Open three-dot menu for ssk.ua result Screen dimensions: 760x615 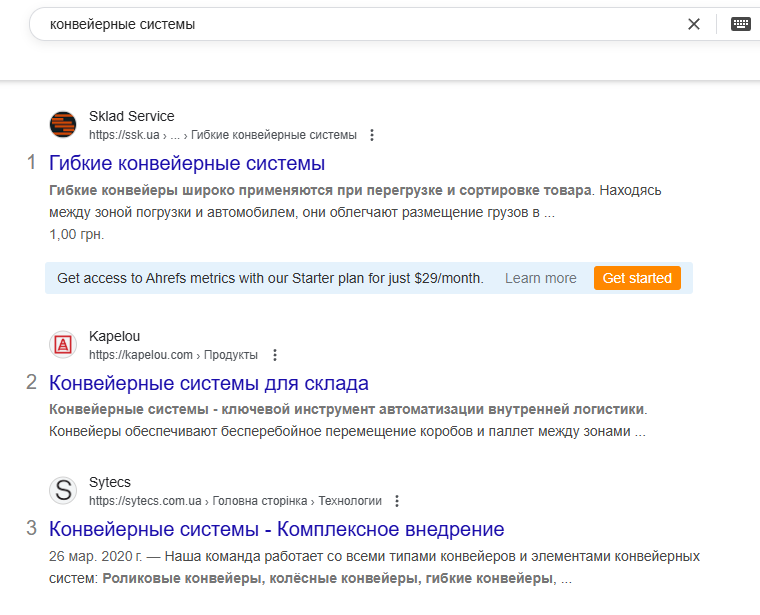372,135
